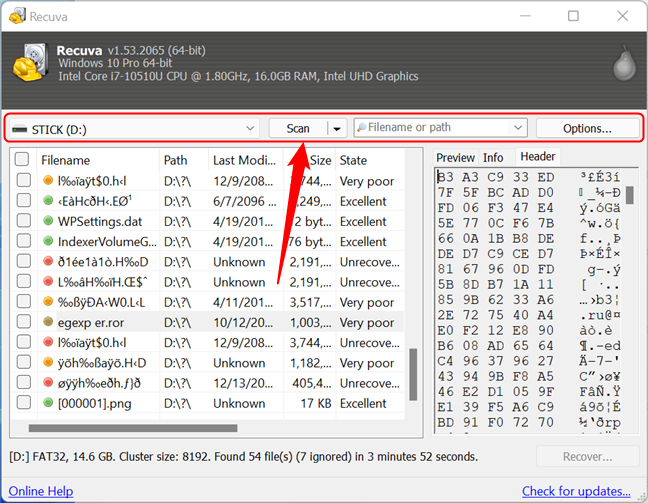Click the orange status dot for %oßÿÐA‹W0.L‹L
The width and height of the screenshot is (648, 503).
[x=48, y=302]
